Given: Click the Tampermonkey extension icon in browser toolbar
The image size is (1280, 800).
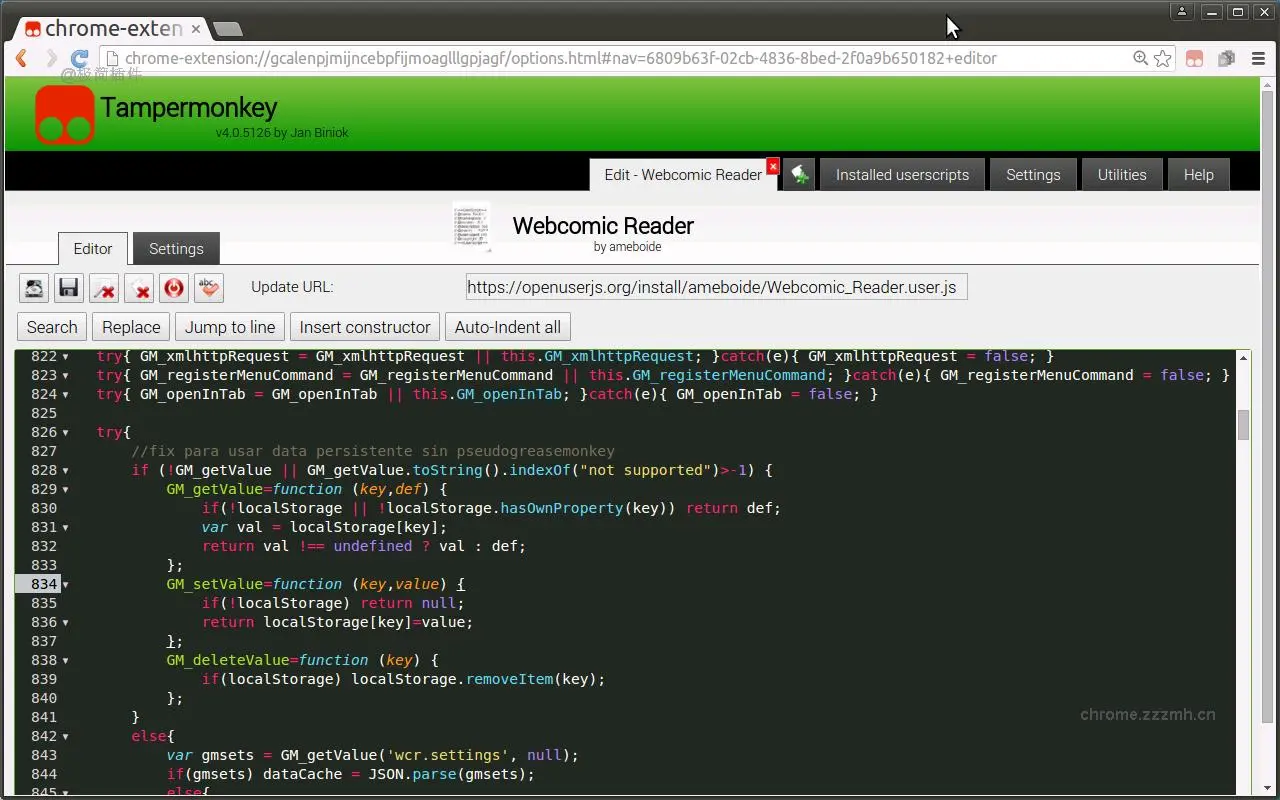Looking at the screenshot, I should pos(1194,59).
